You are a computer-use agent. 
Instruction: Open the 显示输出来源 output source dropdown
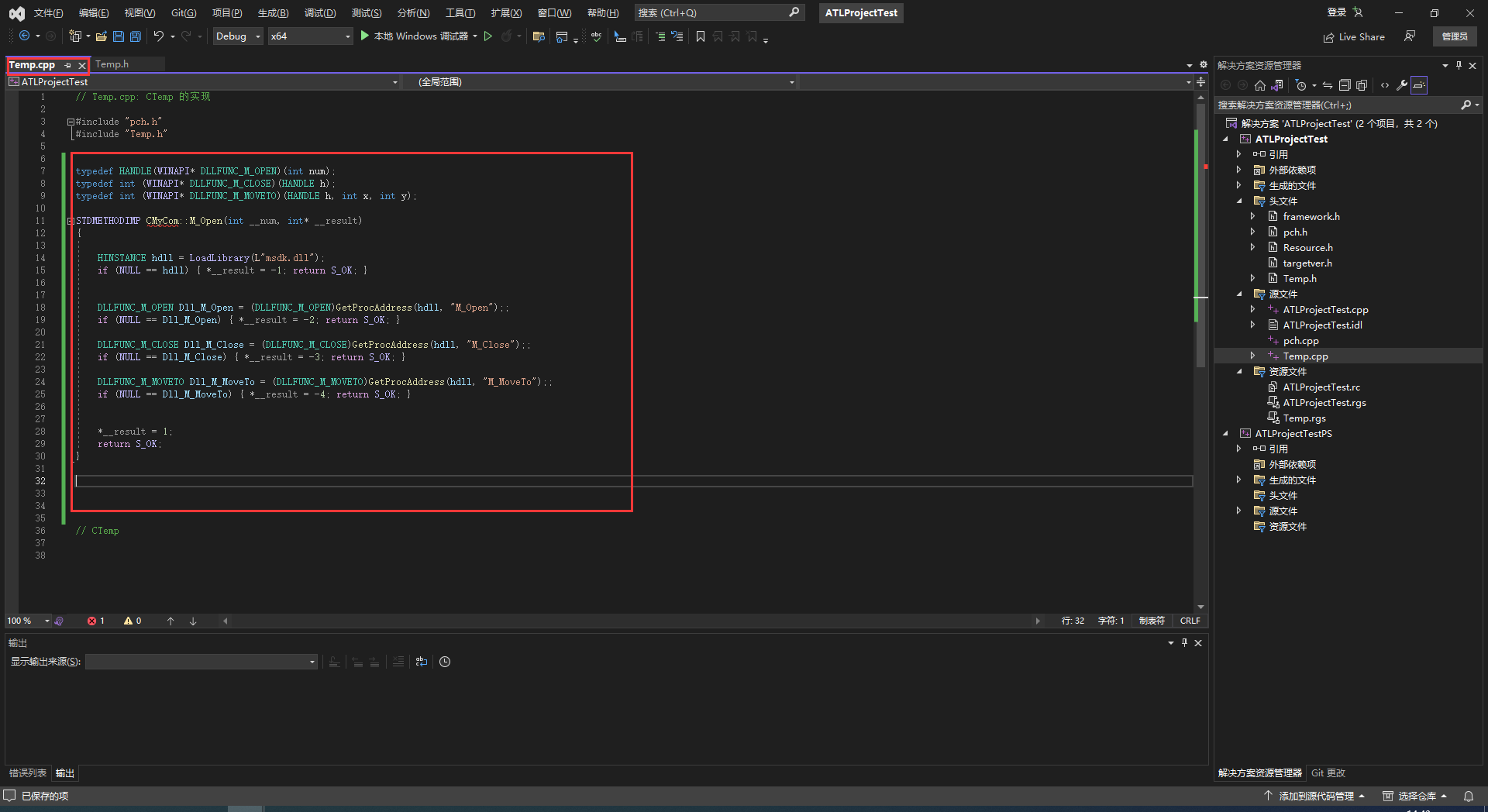pos(201,662)
